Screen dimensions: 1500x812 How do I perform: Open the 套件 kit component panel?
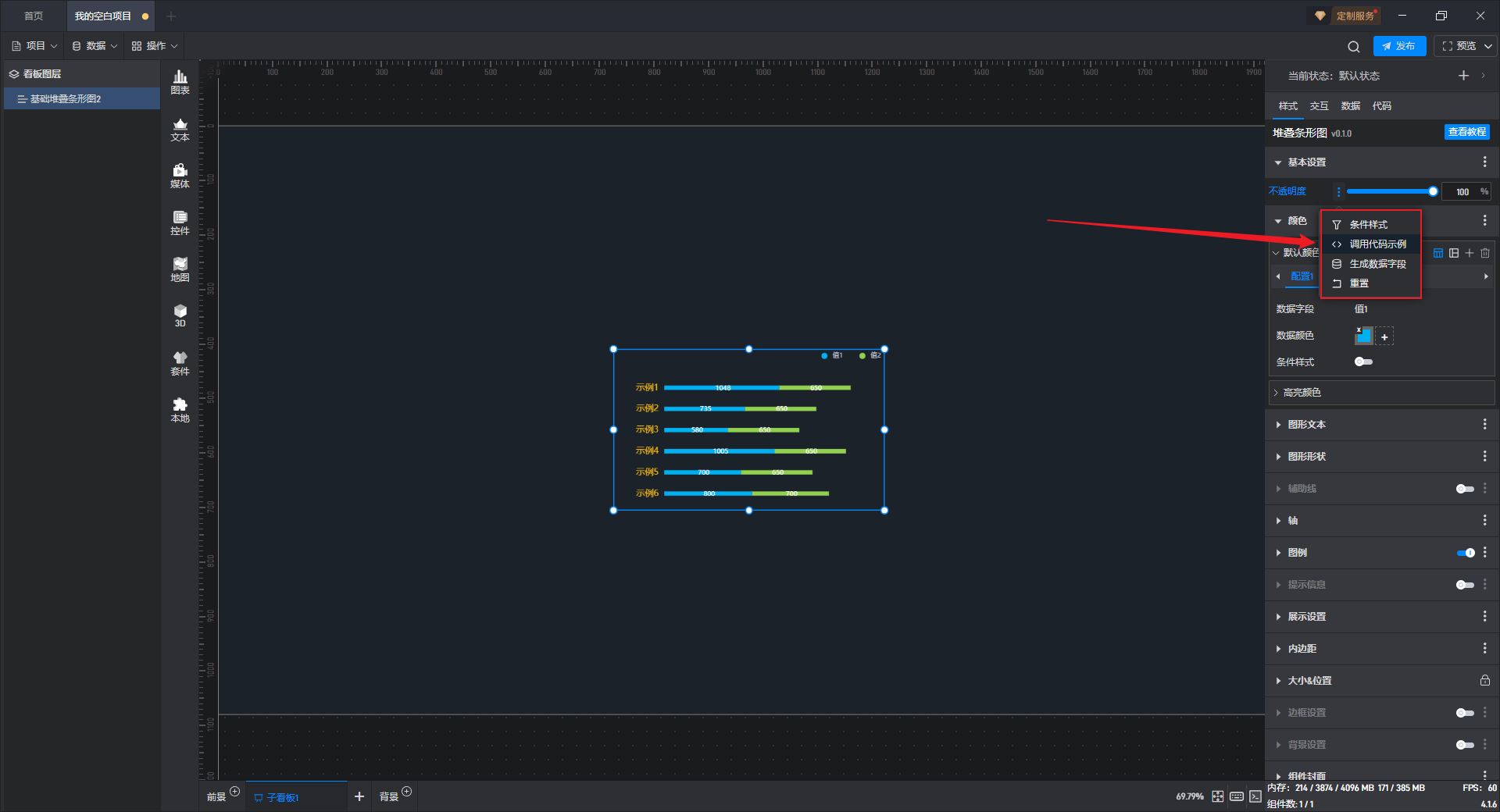click(x=180, y=363)
